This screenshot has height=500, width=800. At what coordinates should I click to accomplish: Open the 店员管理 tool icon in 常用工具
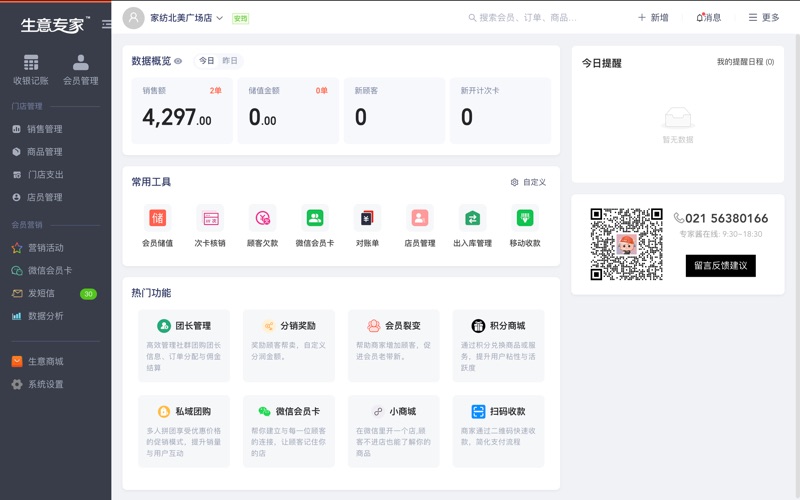420,218
